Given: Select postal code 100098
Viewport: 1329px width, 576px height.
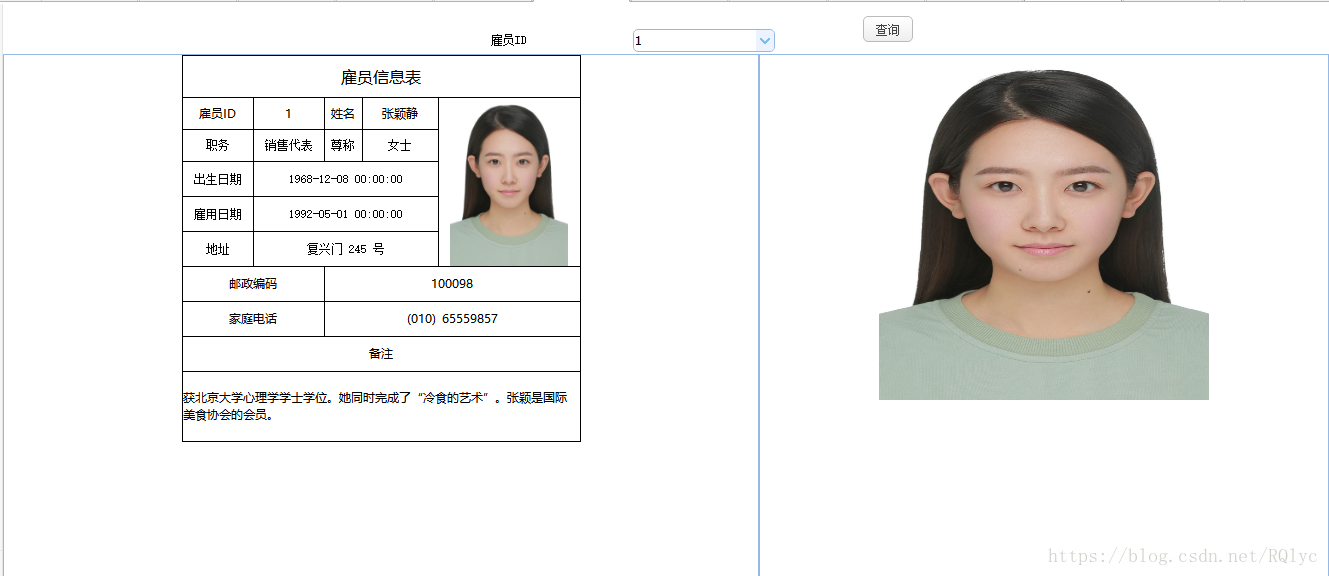Looking at the screenshot, I should (452, 284).
